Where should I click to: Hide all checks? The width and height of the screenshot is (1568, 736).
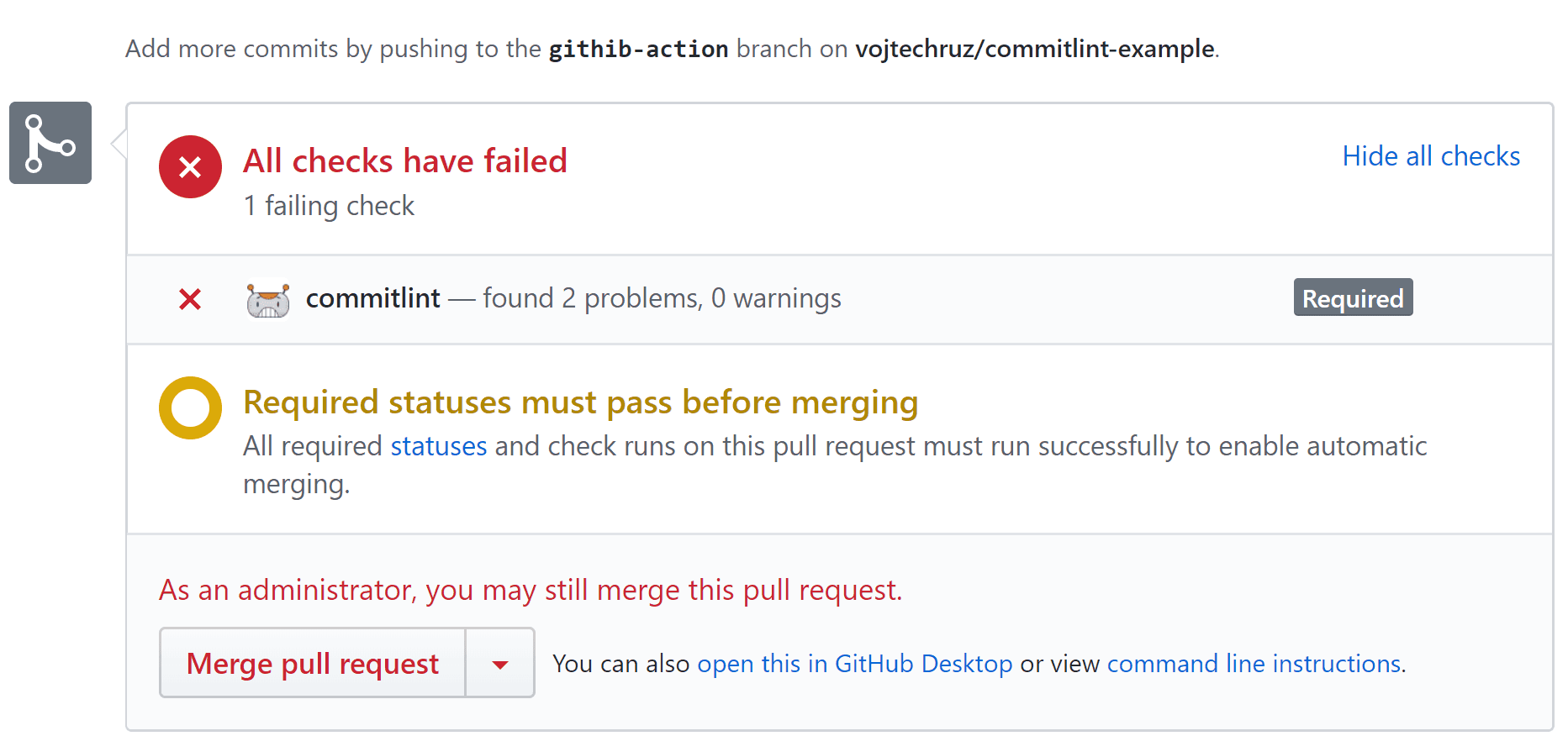coord(1431,156)
